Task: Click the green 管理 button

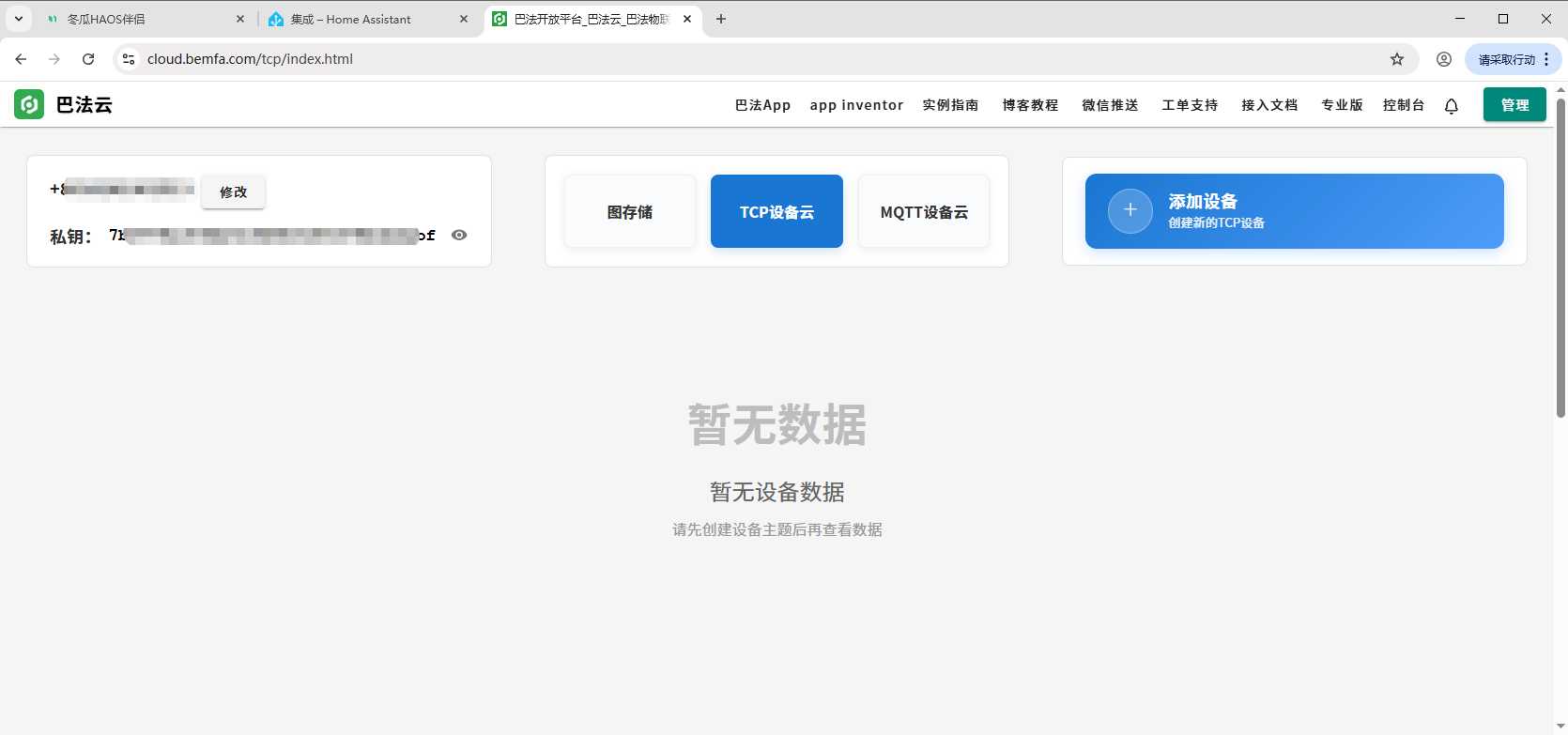Action: tap(1514, 104)
